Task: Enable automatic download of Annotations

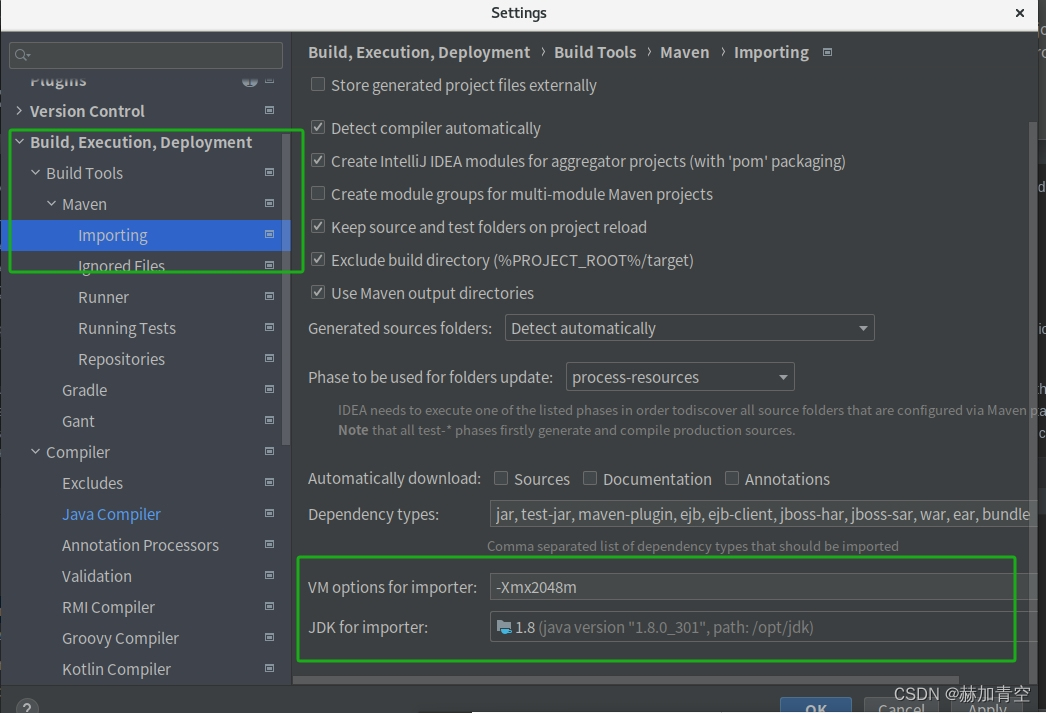Action: [x=732, y=478]
